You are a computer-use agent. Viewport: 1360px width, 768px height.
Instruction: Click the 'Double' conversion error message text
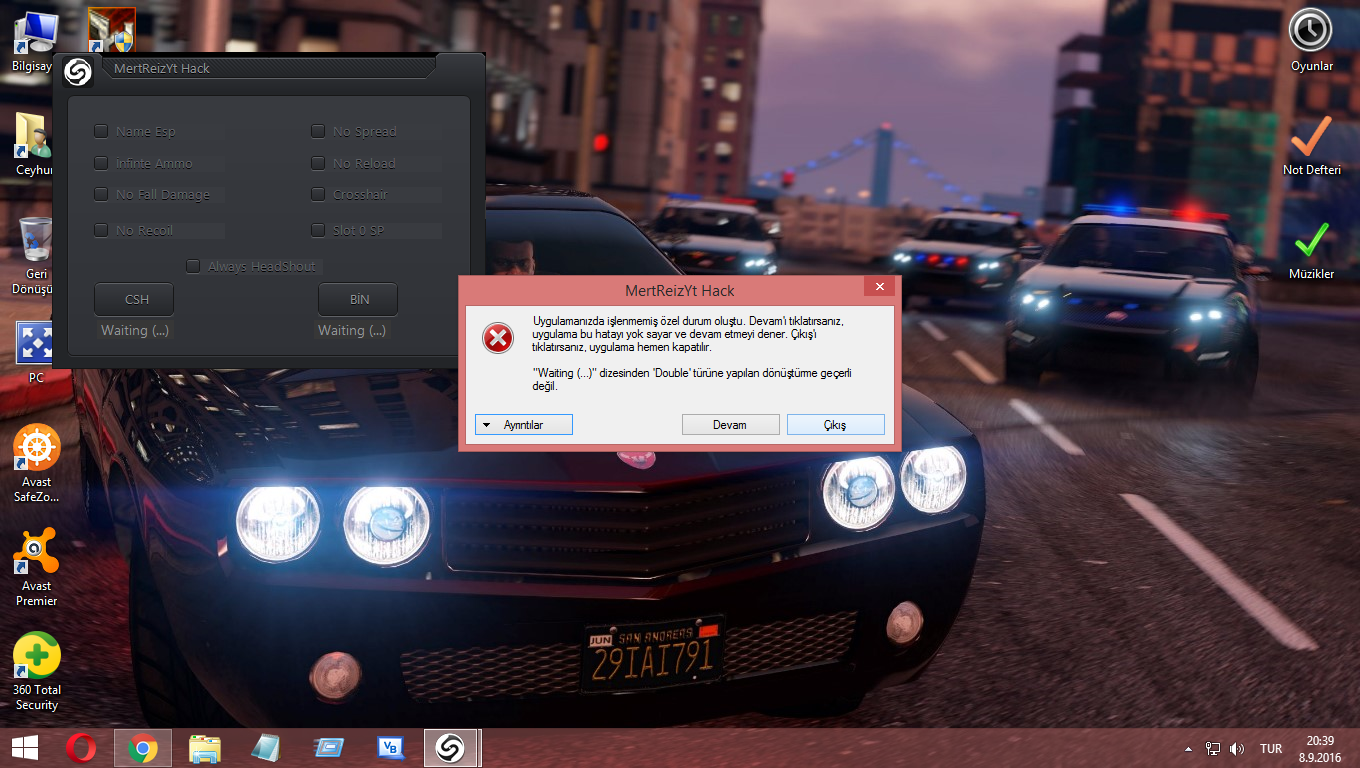tap(693, 379)
